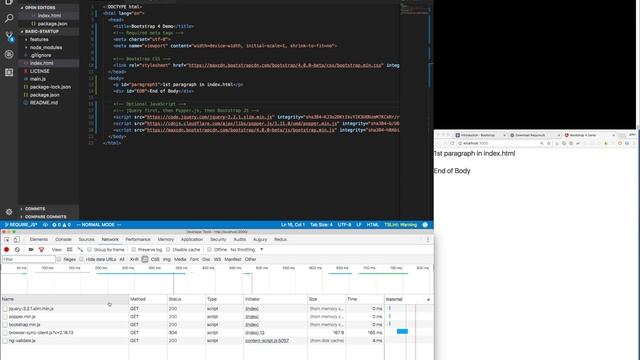Open the Redux tab in DevTools
This screenshot has width=640, height=360.
280,240
